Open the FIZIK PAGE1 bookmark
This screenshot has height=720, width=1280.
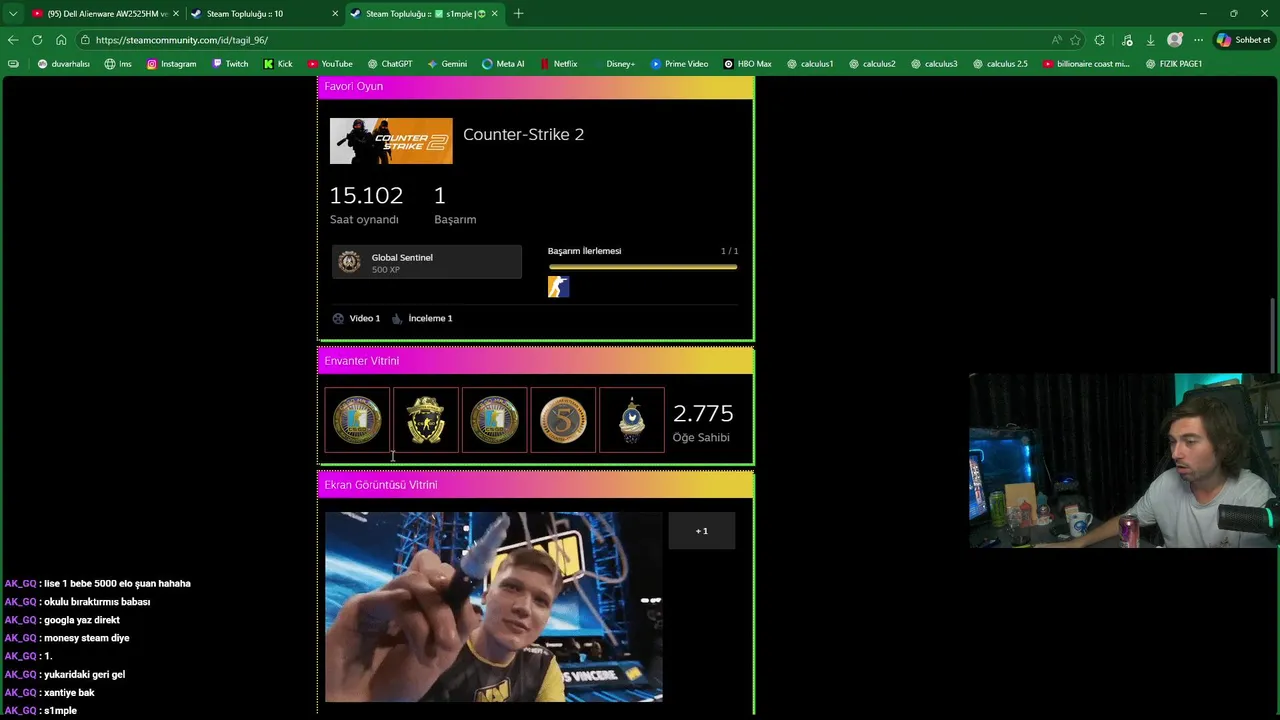[1174, 64]
